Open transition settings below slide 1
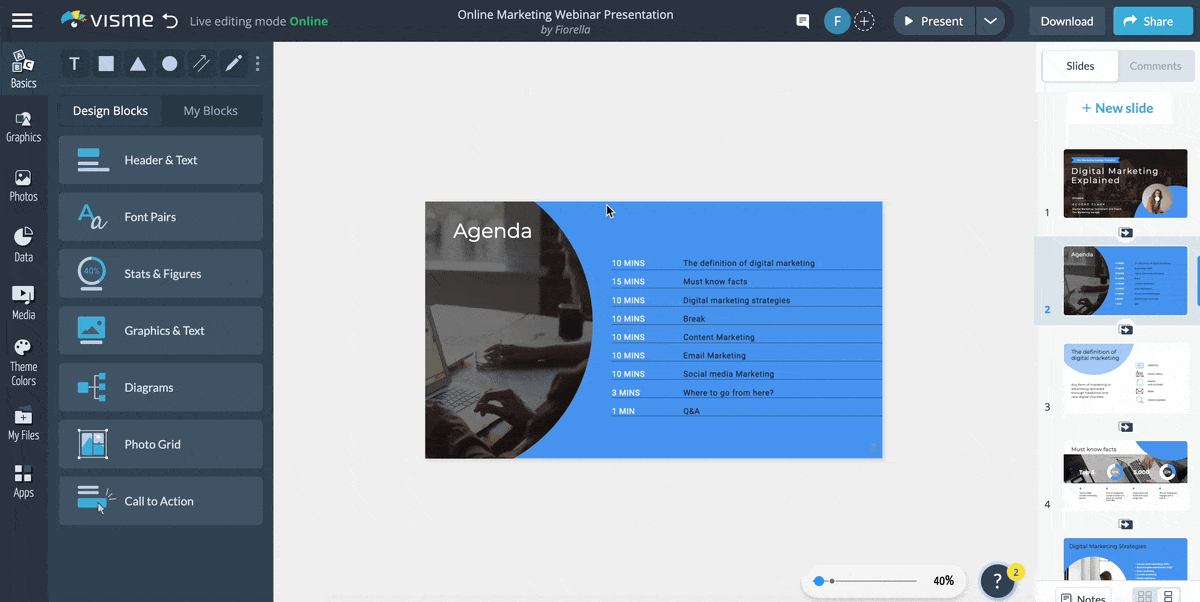This screenshot has height=602, width=1200. coord(1126,233)
